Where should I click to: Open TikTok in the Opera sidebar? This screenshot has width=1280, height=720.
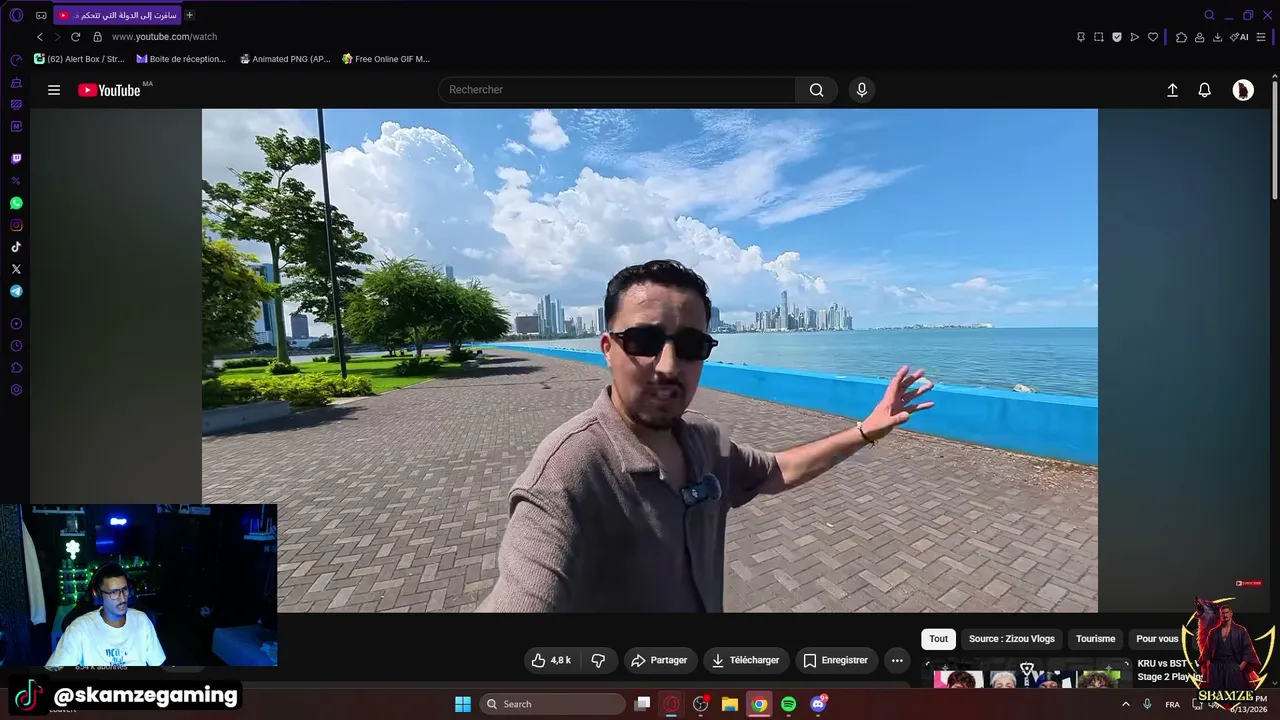[x=16, y=247]
